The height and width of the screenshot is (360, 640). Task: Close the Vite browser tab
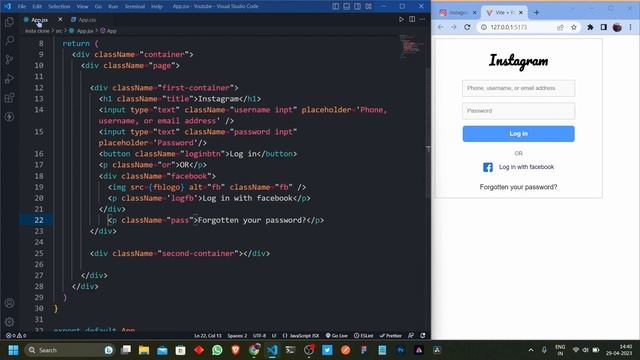point(521,13)
